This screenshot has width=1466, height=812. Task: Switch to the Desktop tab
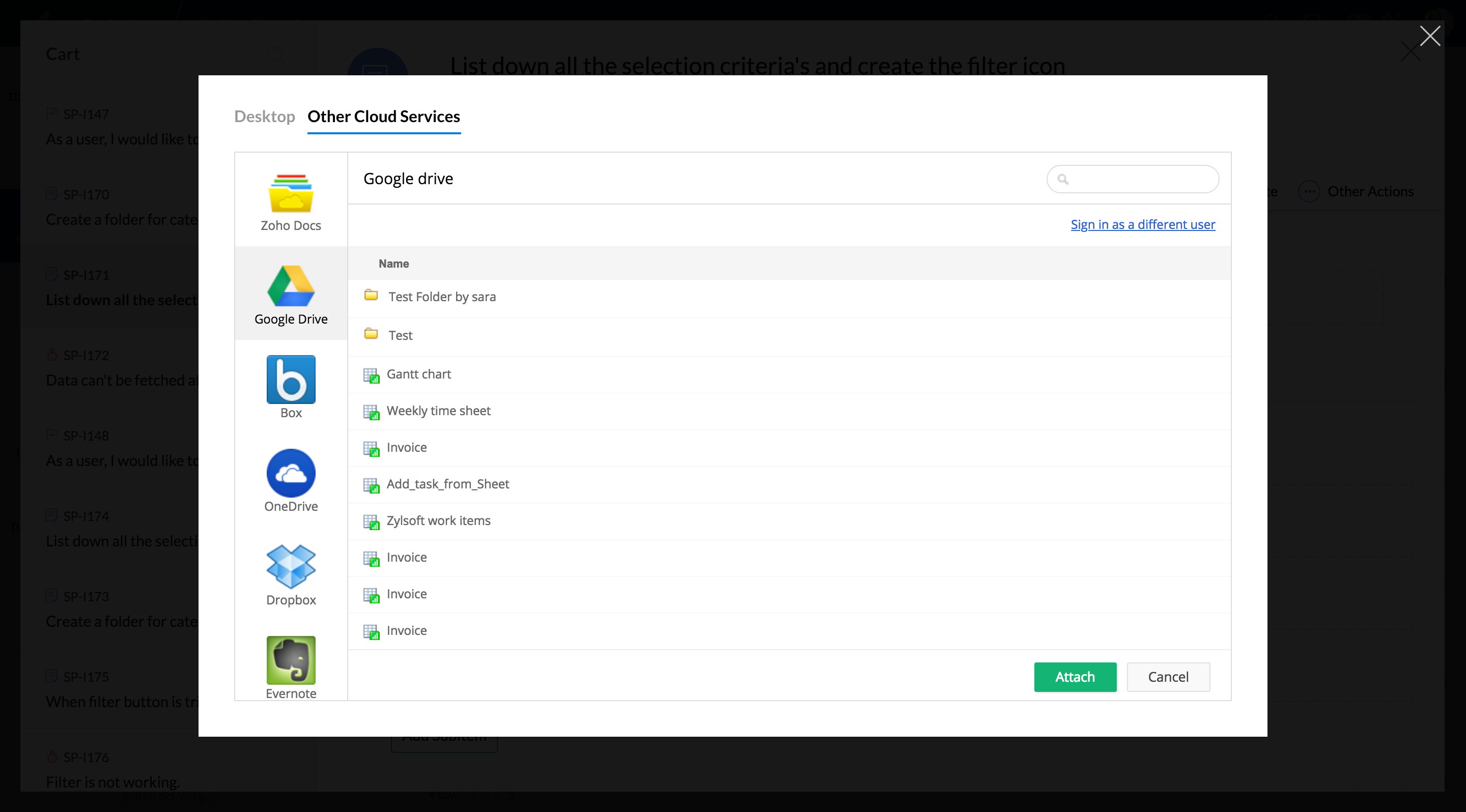pyautogui.click(x=264, y=117)
